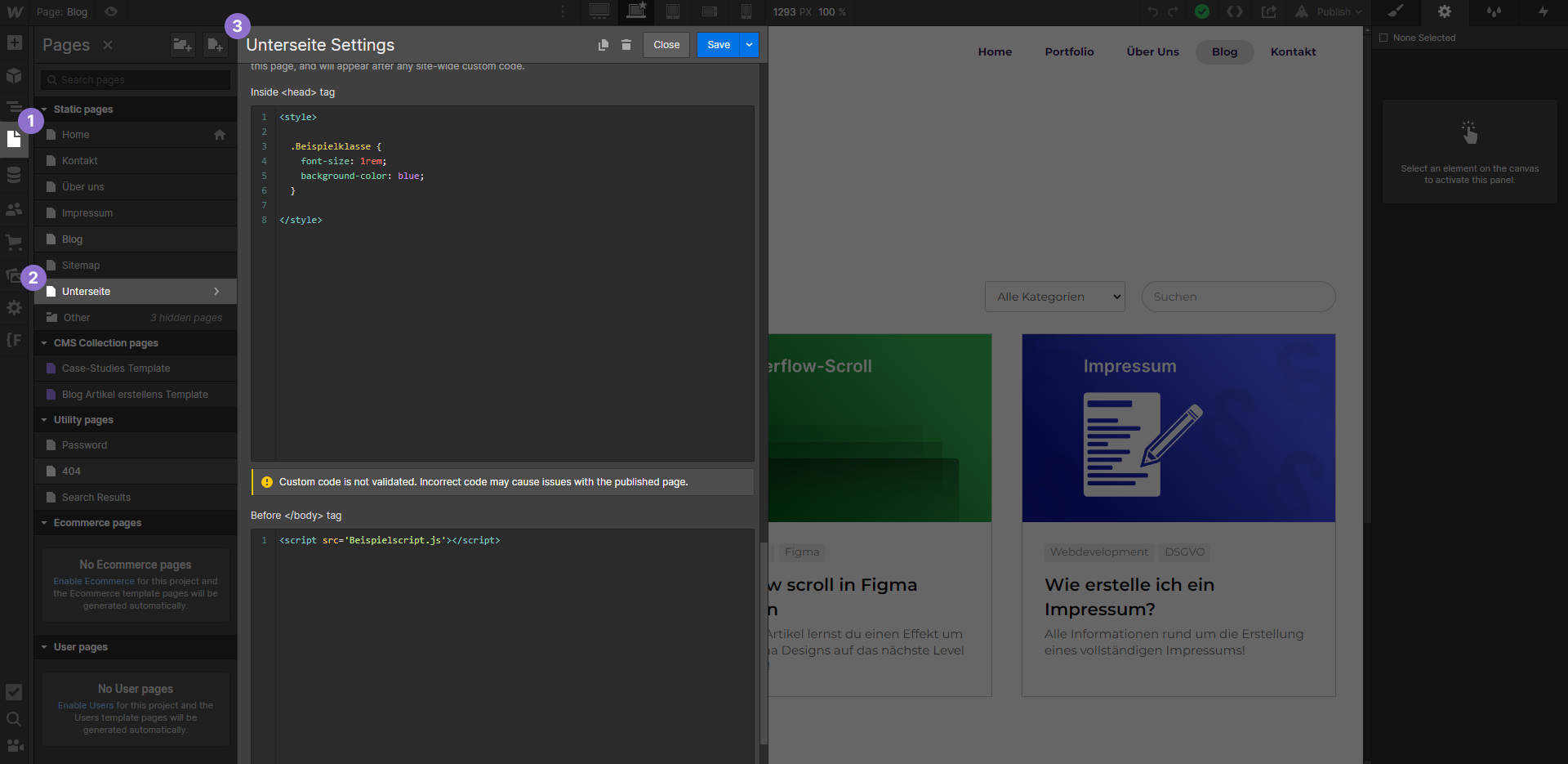The image size is (1568, 764).
Task: Switch to the Style brush tab
Action: [1396, 11]
